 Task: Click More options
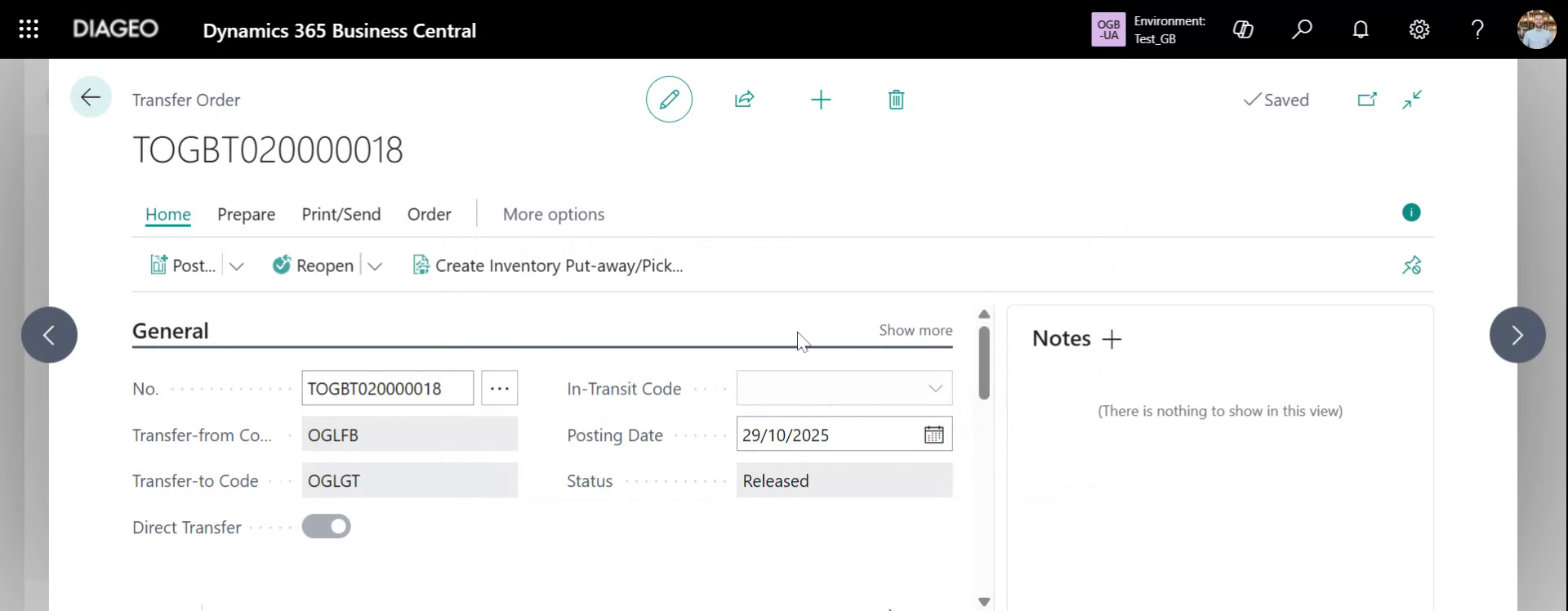(554, 214)
